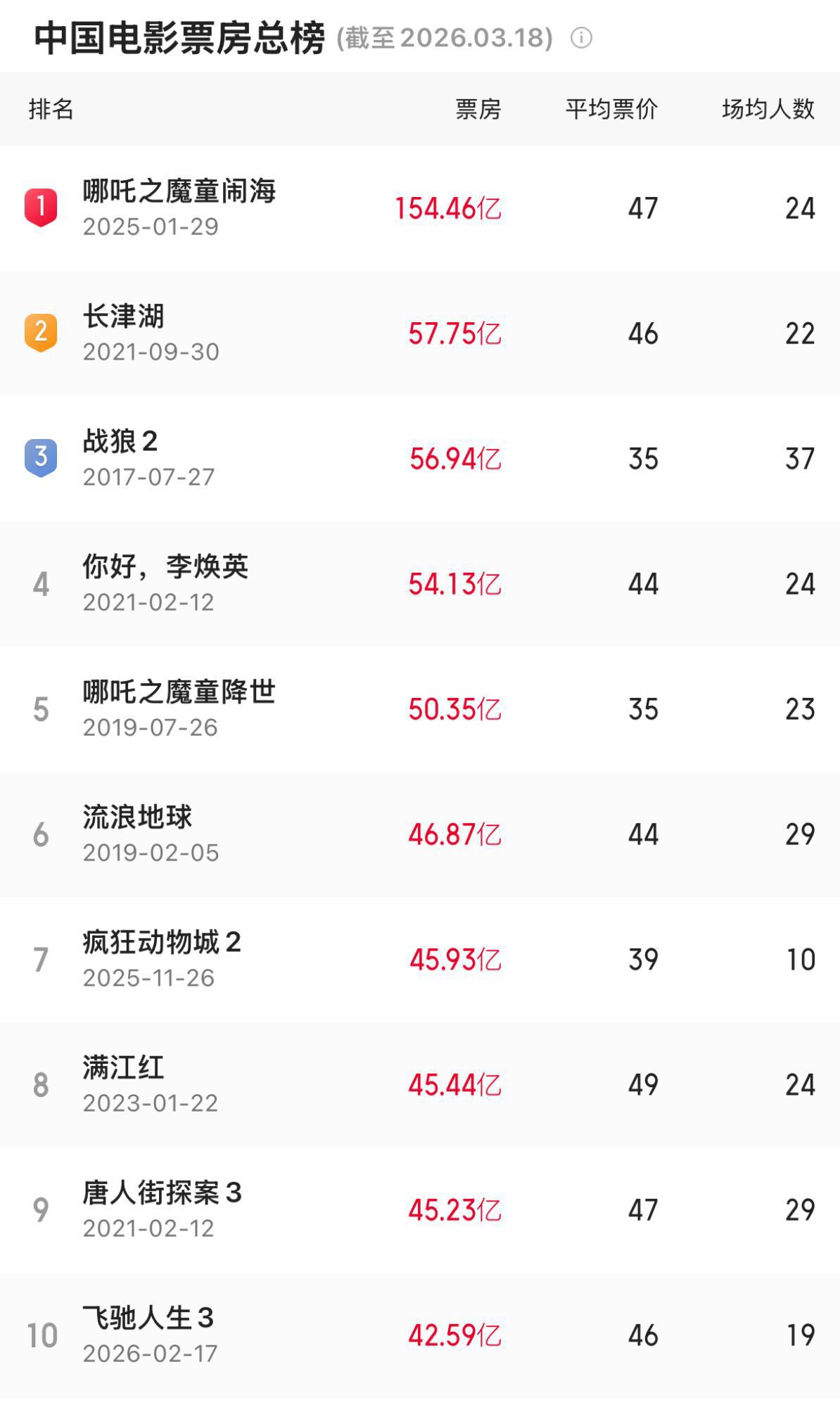Select 流浪地球 from the ranking
Viewport: 840px width, 1424px height.
[137, 818]
